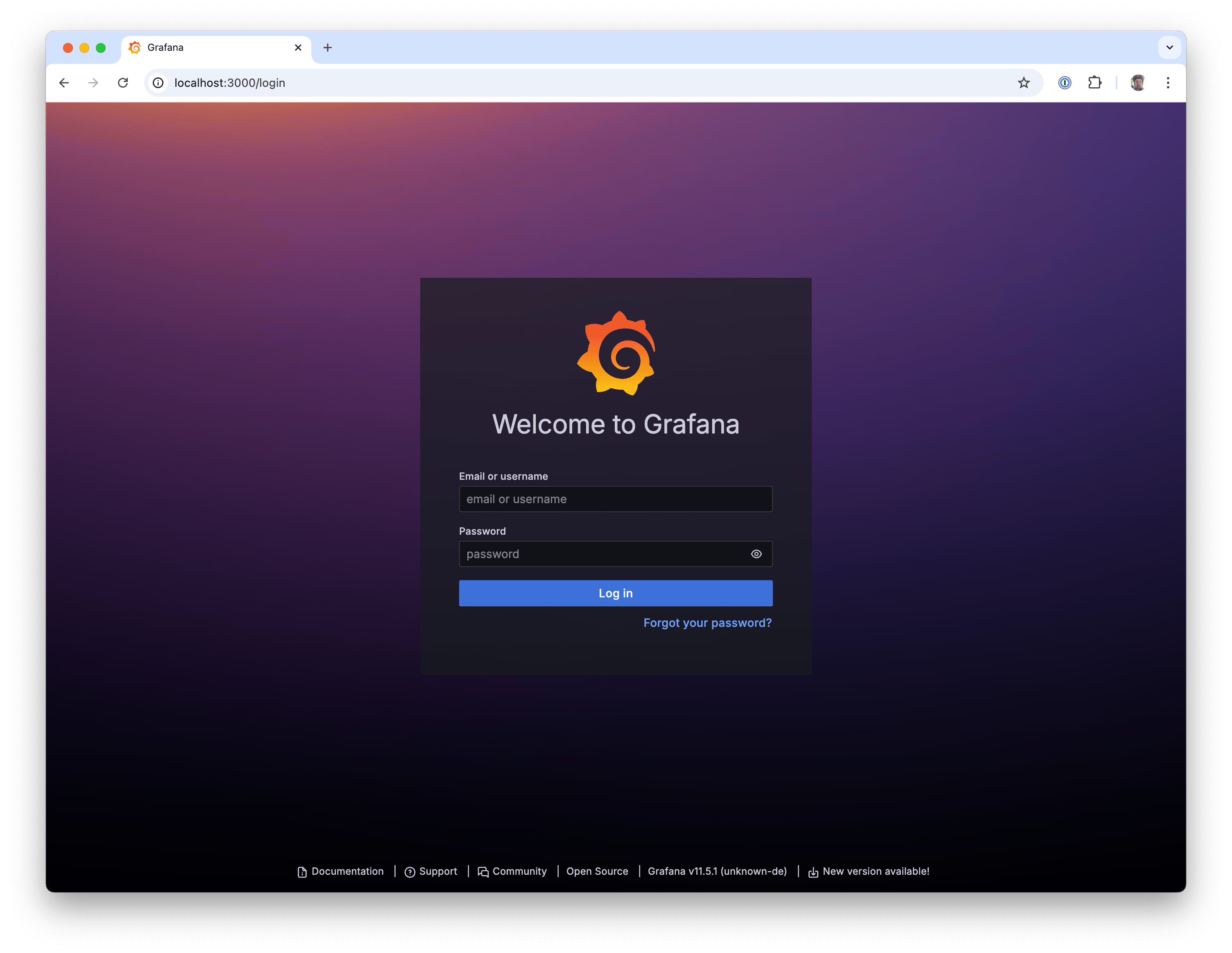Toggle password visibility eye icon

coord(756,554)
